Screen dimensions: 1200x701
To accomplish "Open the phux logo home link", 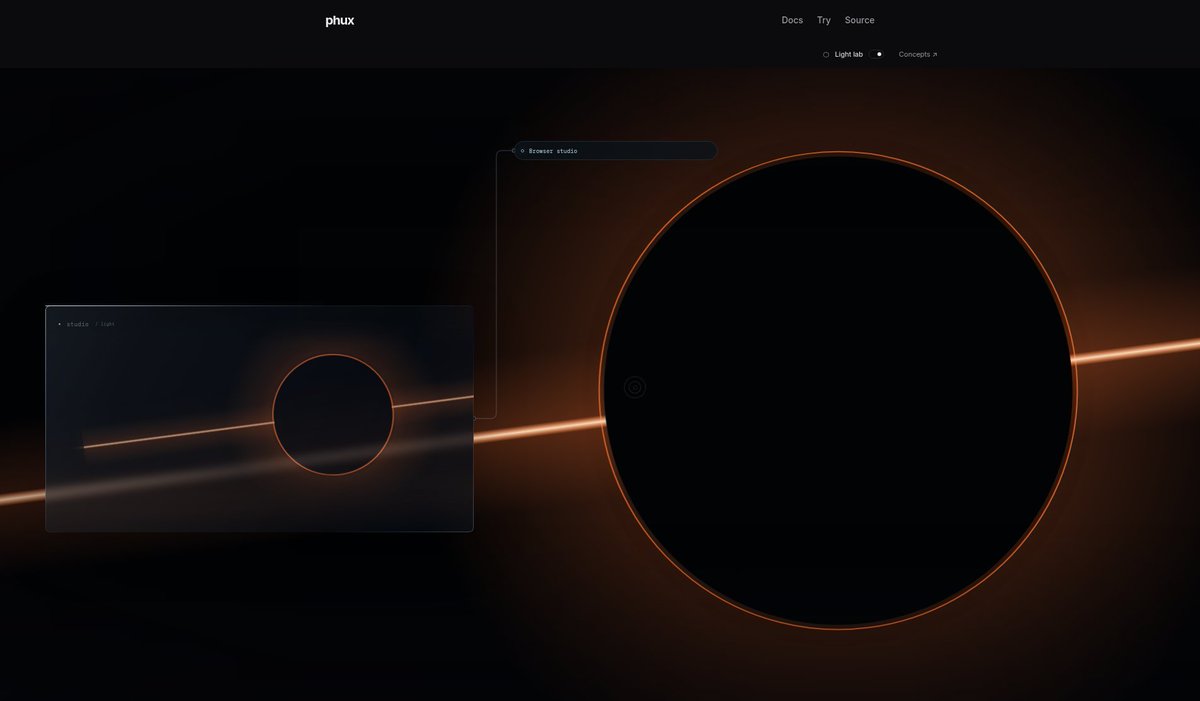I will point(339,20).
